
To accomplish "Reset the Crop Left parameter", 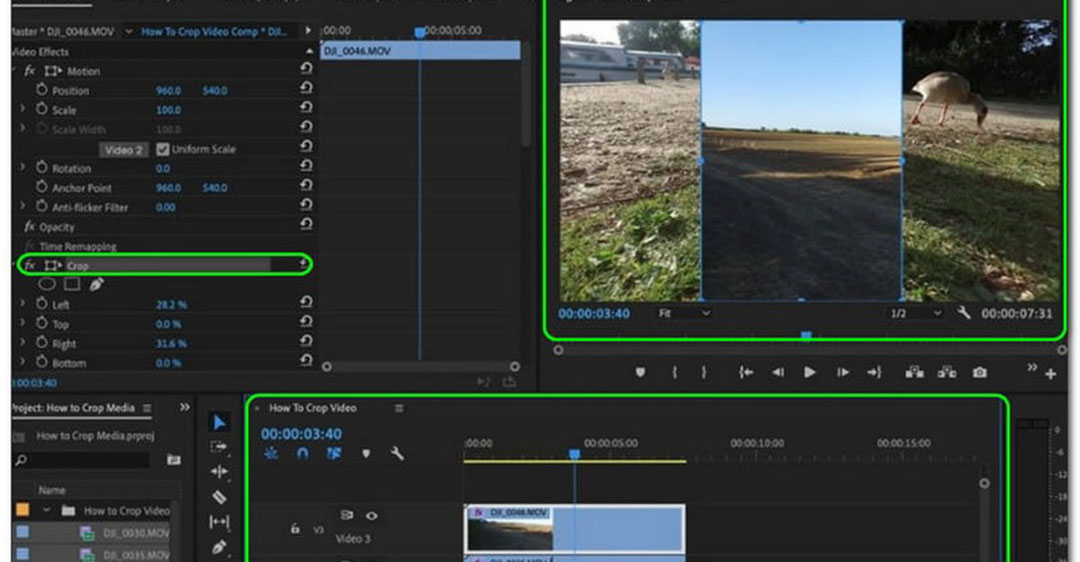I will [306, 302].
